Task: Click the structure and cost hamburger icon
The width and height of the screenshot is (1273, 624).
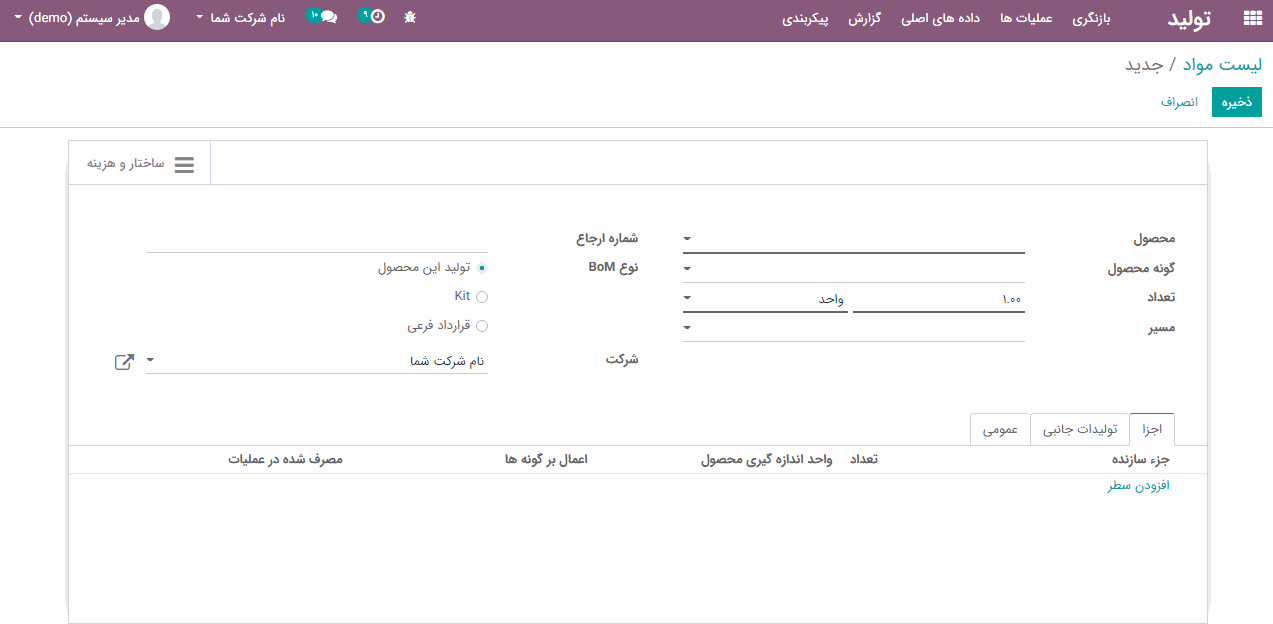Action: 184,164
